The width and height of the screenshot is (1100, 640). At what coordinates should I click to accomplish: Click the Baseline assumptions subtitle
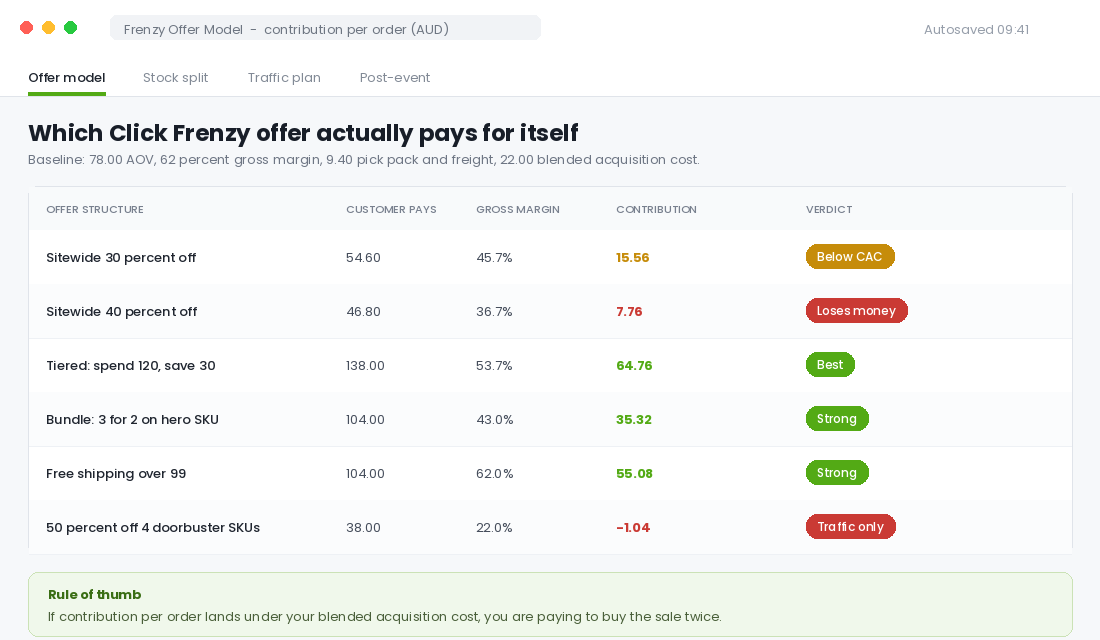(x=363, y=160)
